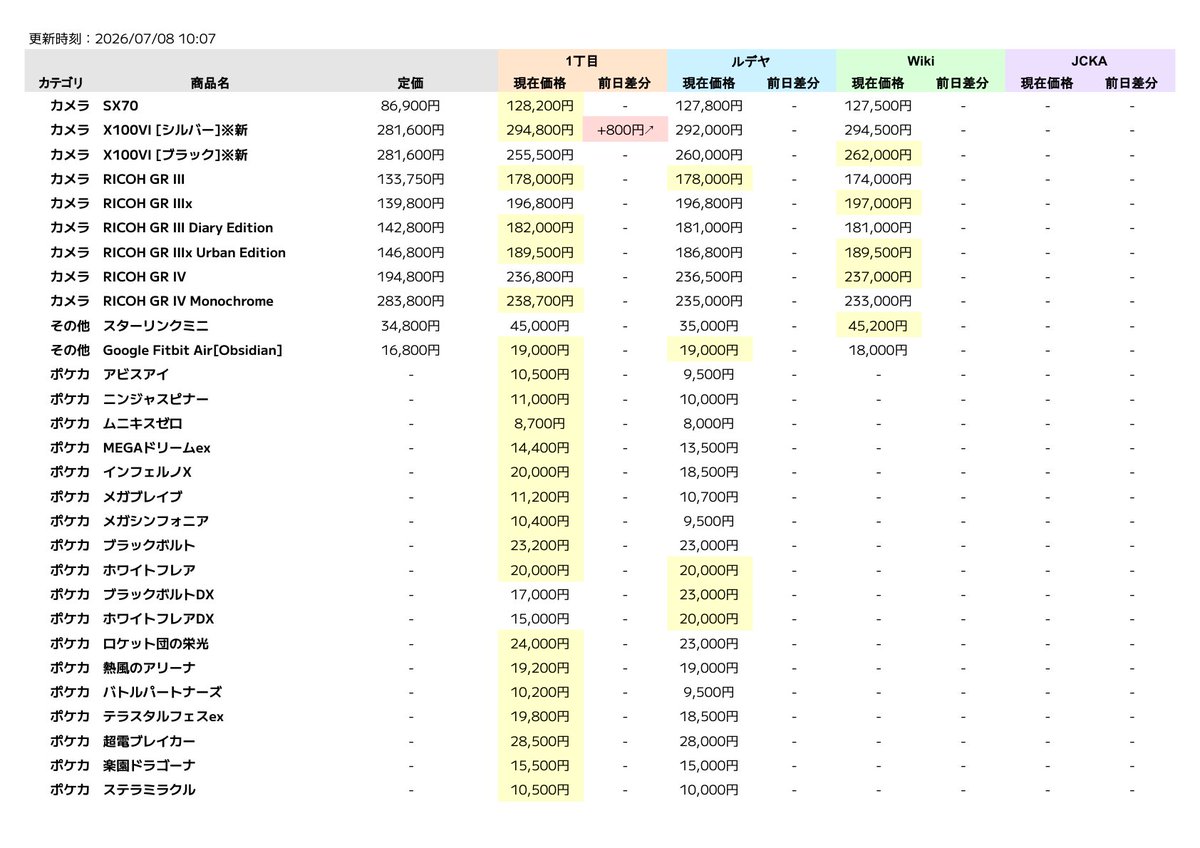1200x848 pixels.
Task: Click the 237,000円 Wiki price cell
Action: 879,277
